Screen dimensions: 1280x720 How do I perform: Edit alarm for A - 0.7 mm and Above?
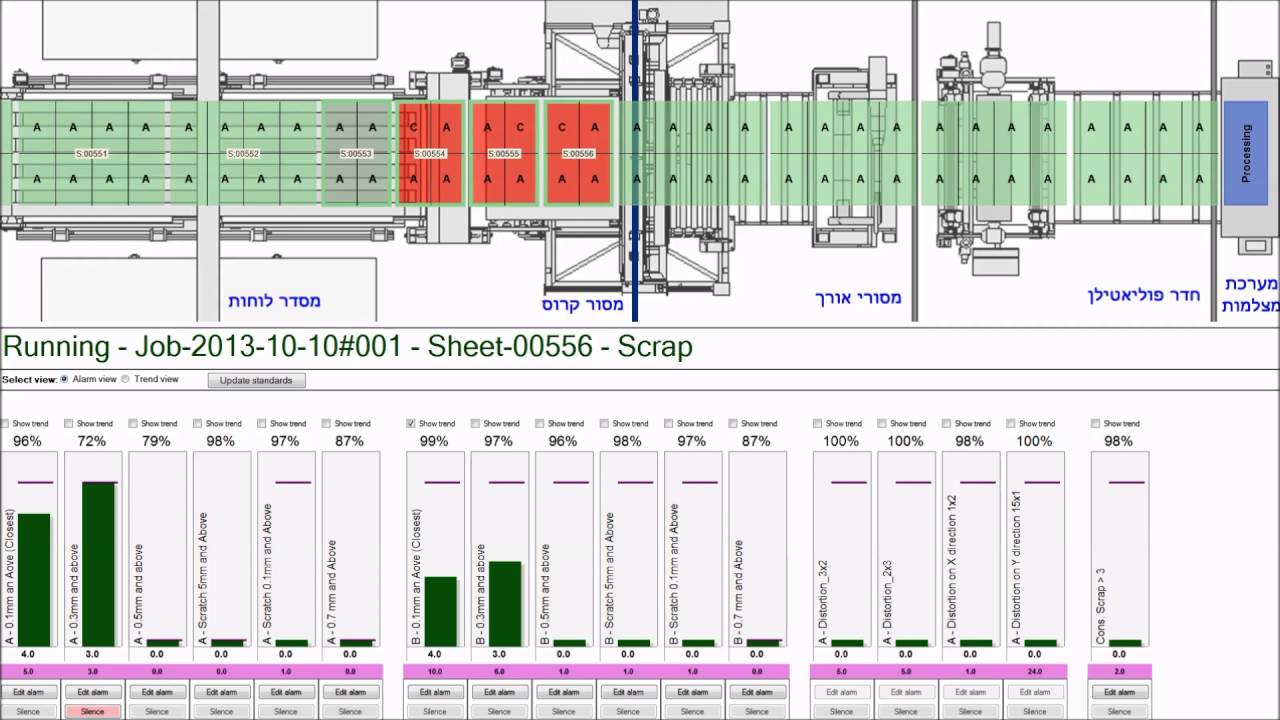[349, 692]
